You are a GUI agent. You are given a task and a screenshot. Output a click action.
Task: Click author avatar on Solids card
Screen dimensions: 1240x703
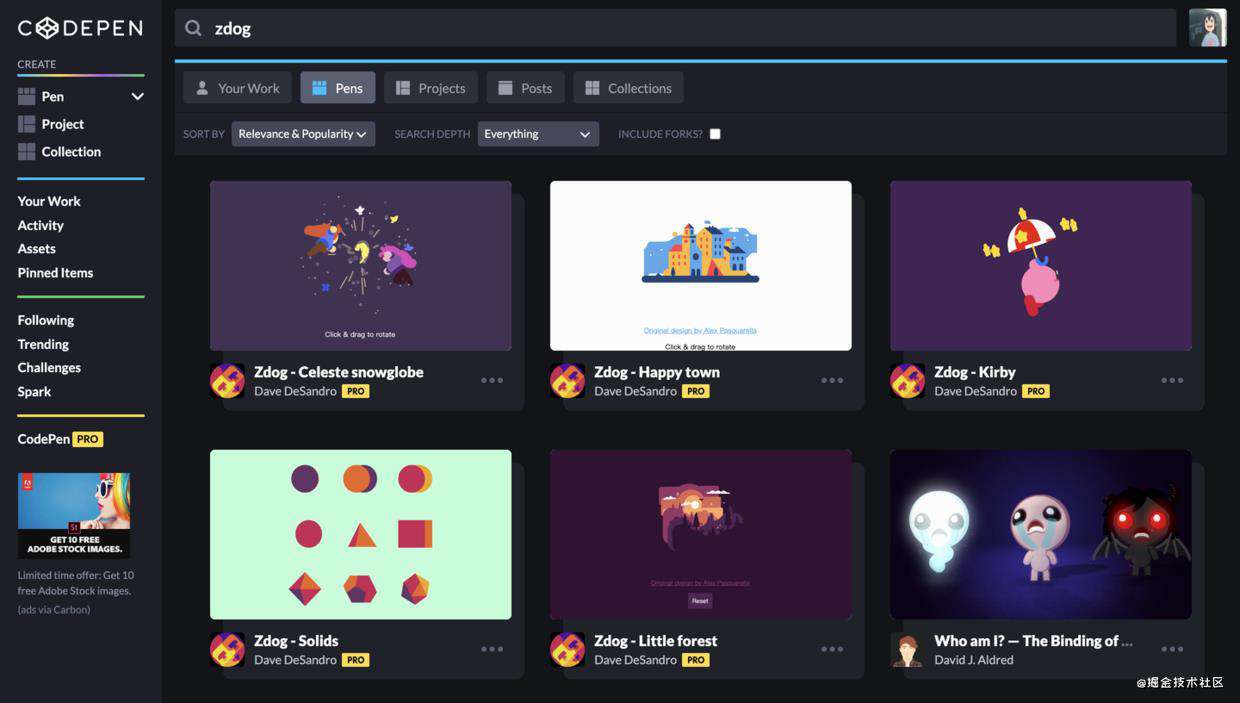pyautogui.click(x=227, y=650)
